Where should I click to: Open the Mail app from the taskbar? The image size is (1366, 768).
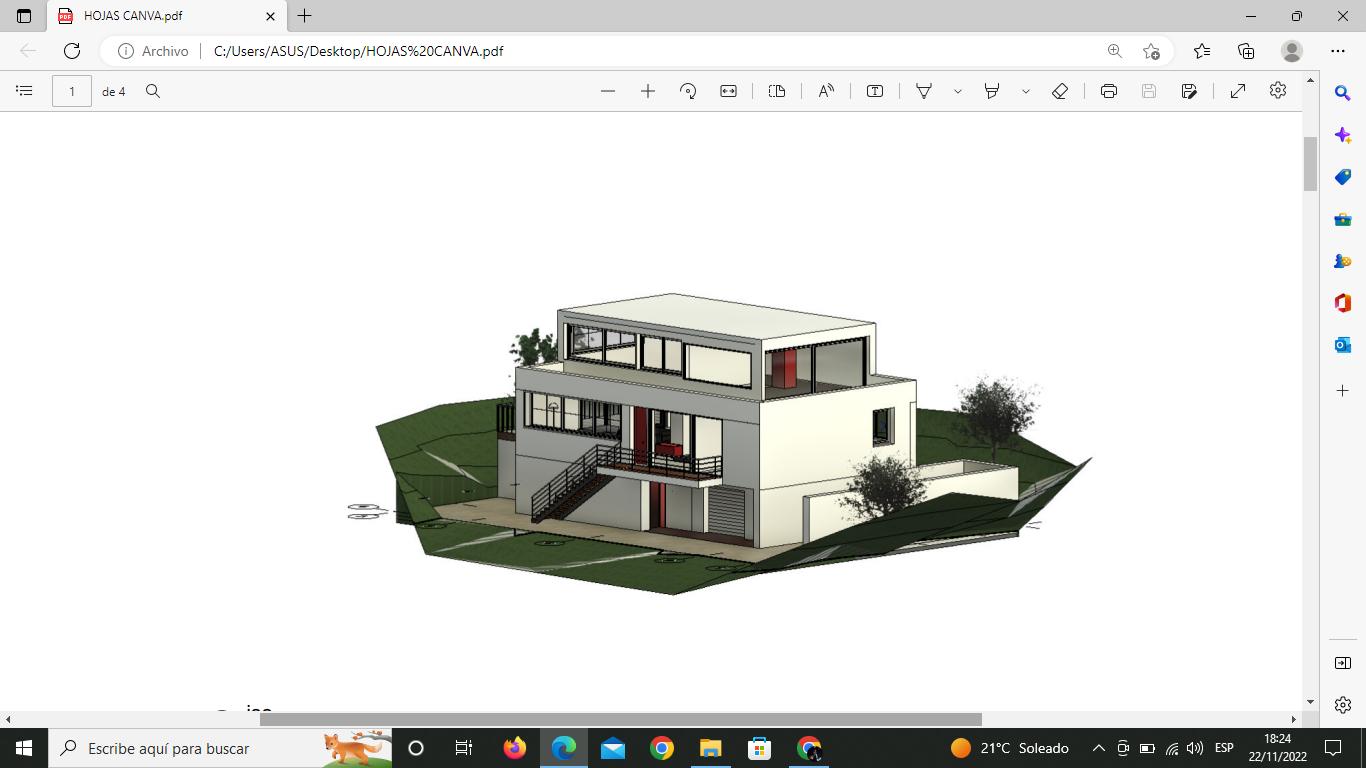pos(613,748)
